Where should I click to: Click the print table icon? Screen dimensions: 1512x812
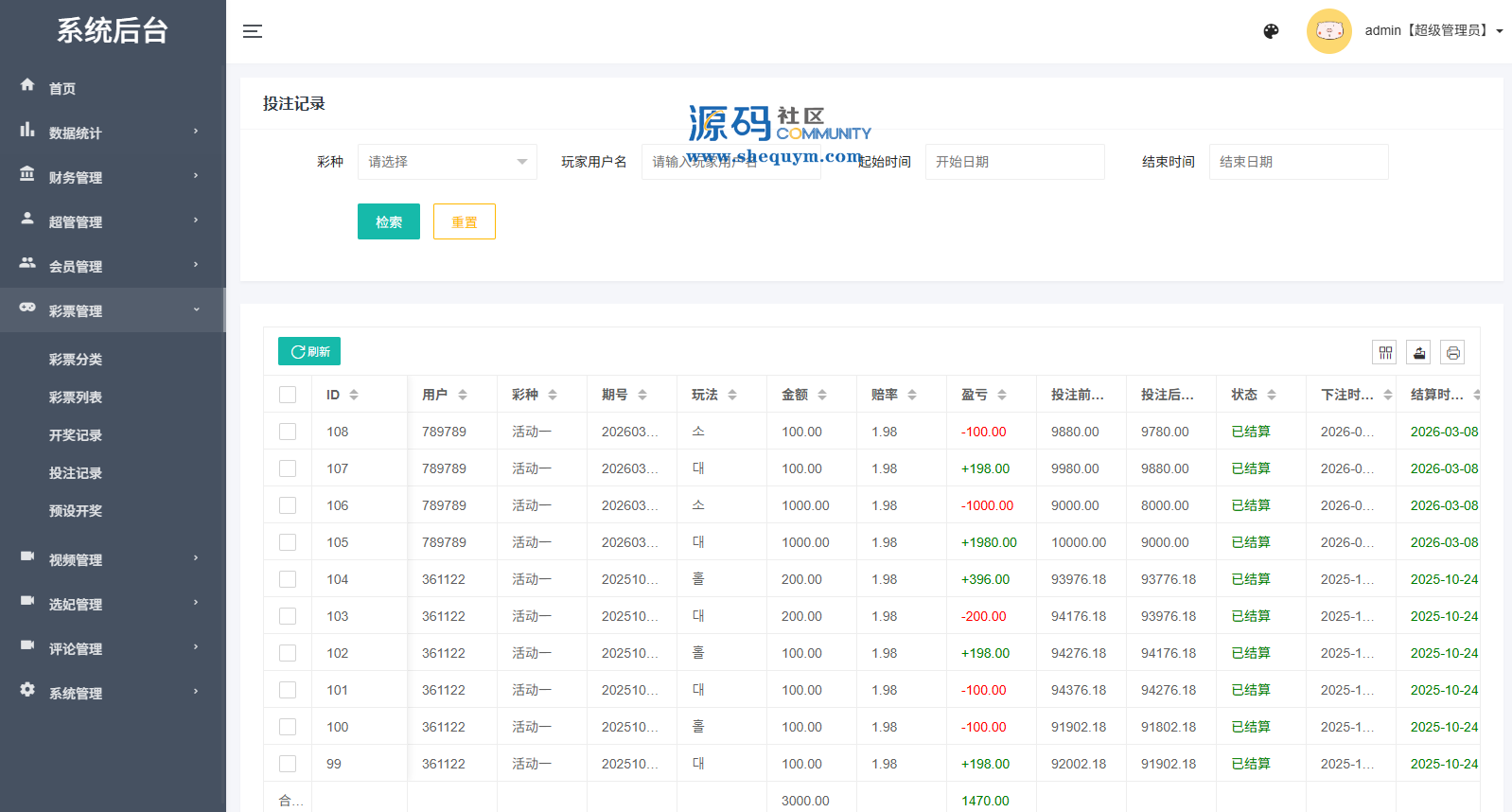pyautogui.click(x=1452, y=353)
